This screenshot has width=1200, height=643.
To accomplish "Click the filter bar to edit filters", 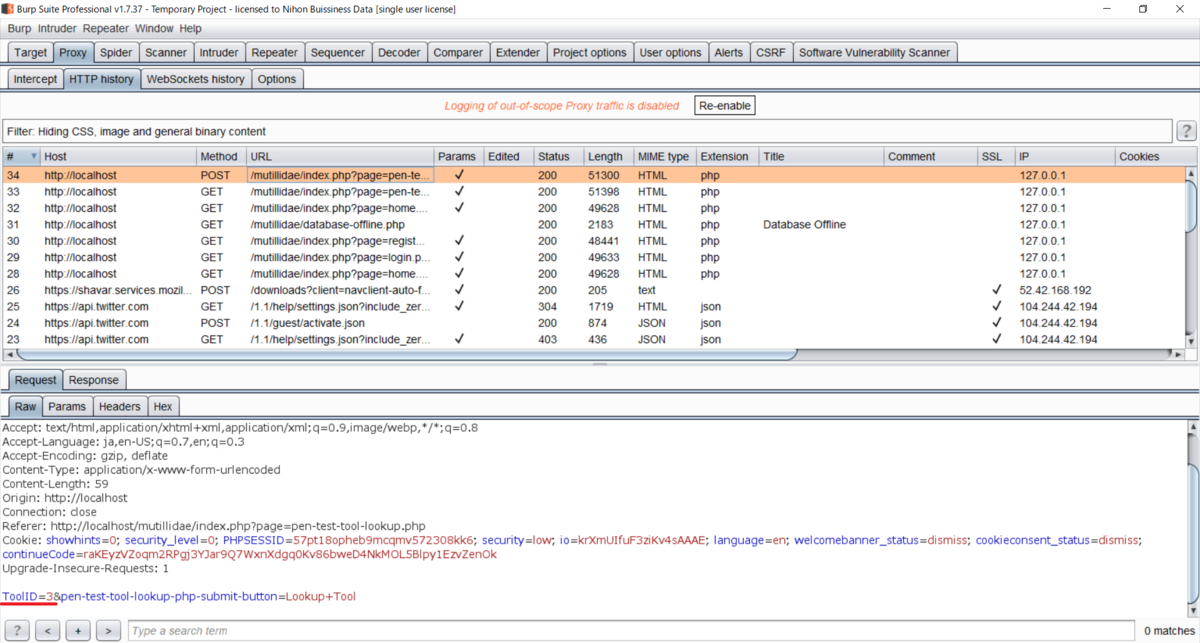I will coord(586,131).
